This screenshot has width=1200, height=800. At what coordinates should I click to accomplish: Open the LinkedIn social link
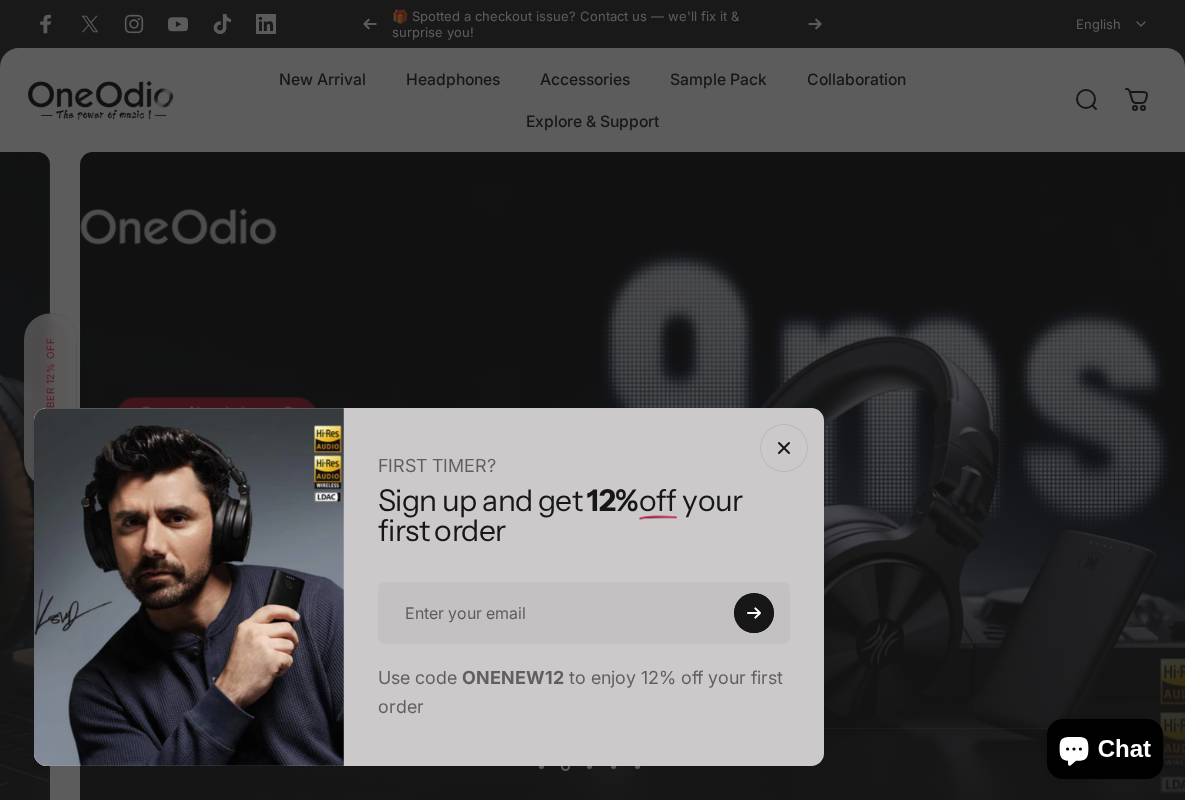click(266, 24)
